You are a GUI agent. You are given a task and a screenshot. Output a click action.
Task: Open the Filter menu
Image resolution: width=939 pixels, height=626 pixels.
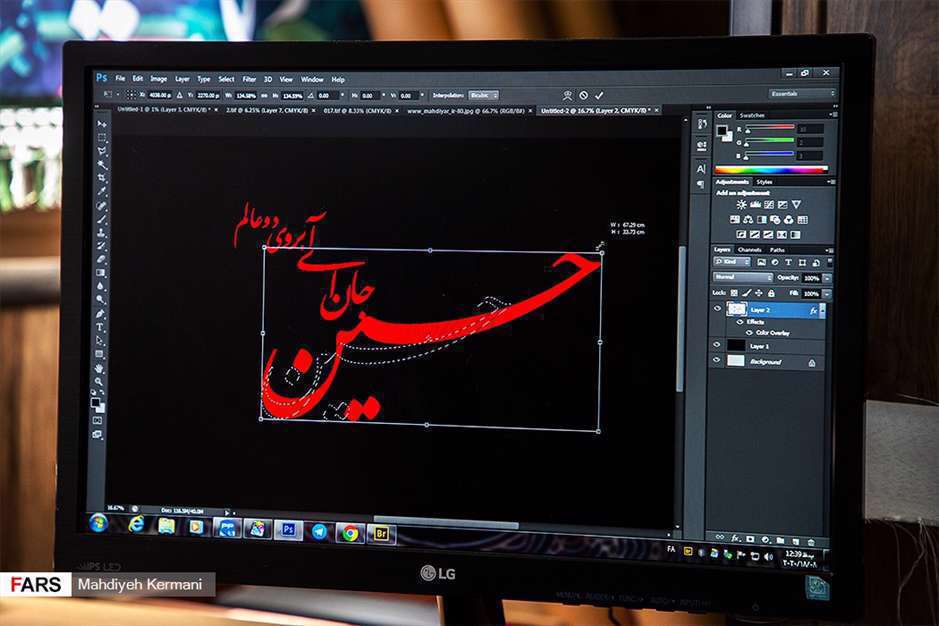coord(248,78)
